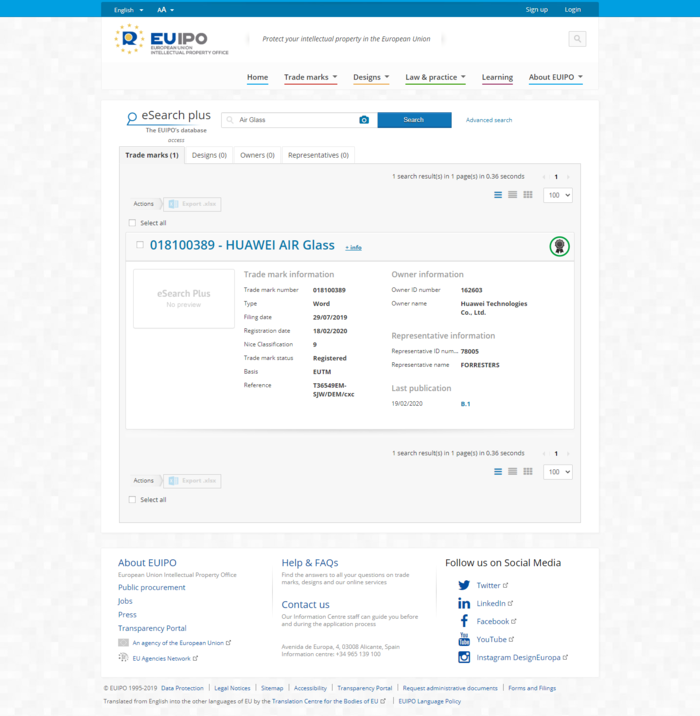Switch to top grid view icon
Viewport: 700px width, 716px height.
[x=528, y=195]
